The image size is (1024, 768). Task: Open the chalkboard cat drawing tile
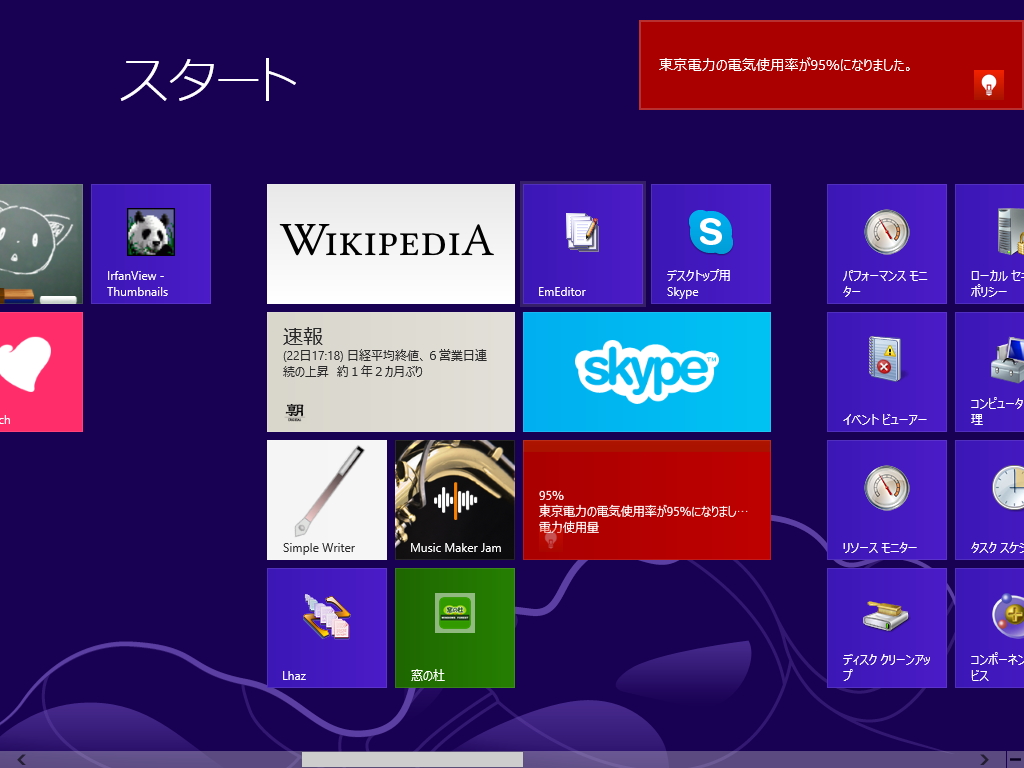pos(41,244)
